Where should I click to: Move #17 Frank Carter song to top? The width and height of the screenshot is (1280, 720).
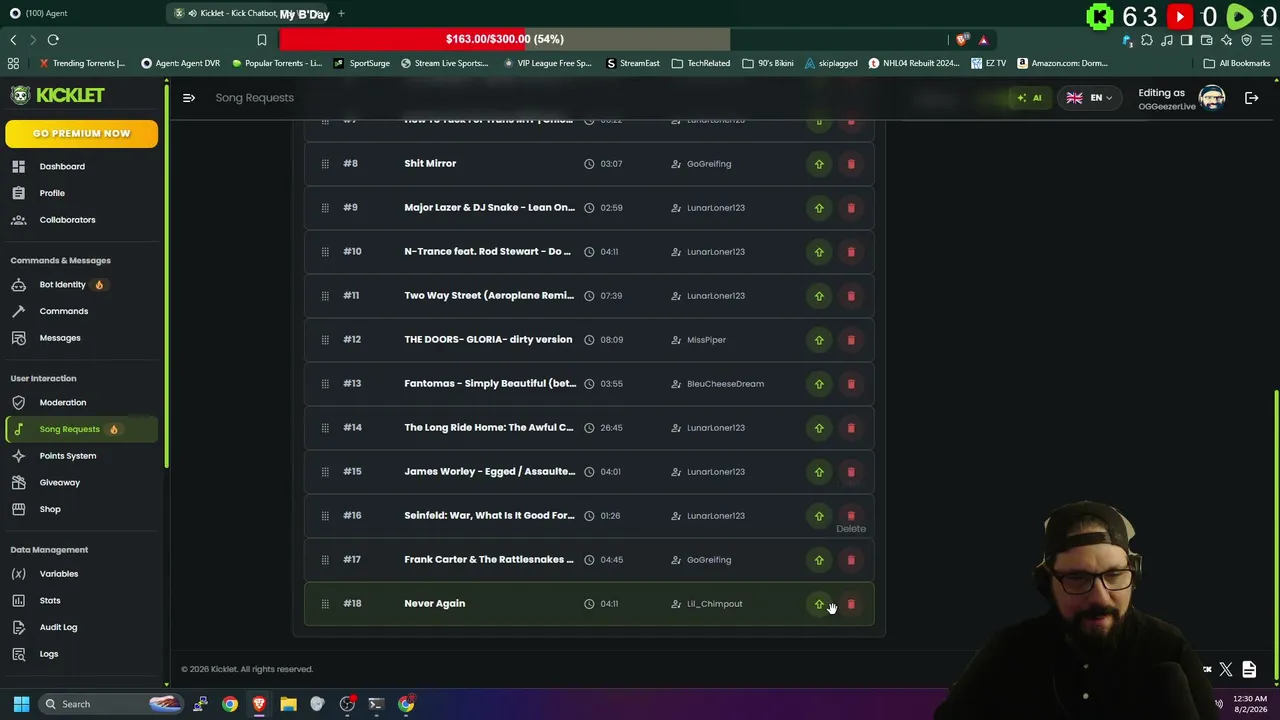pyautogui.click(x=819, y=560)
